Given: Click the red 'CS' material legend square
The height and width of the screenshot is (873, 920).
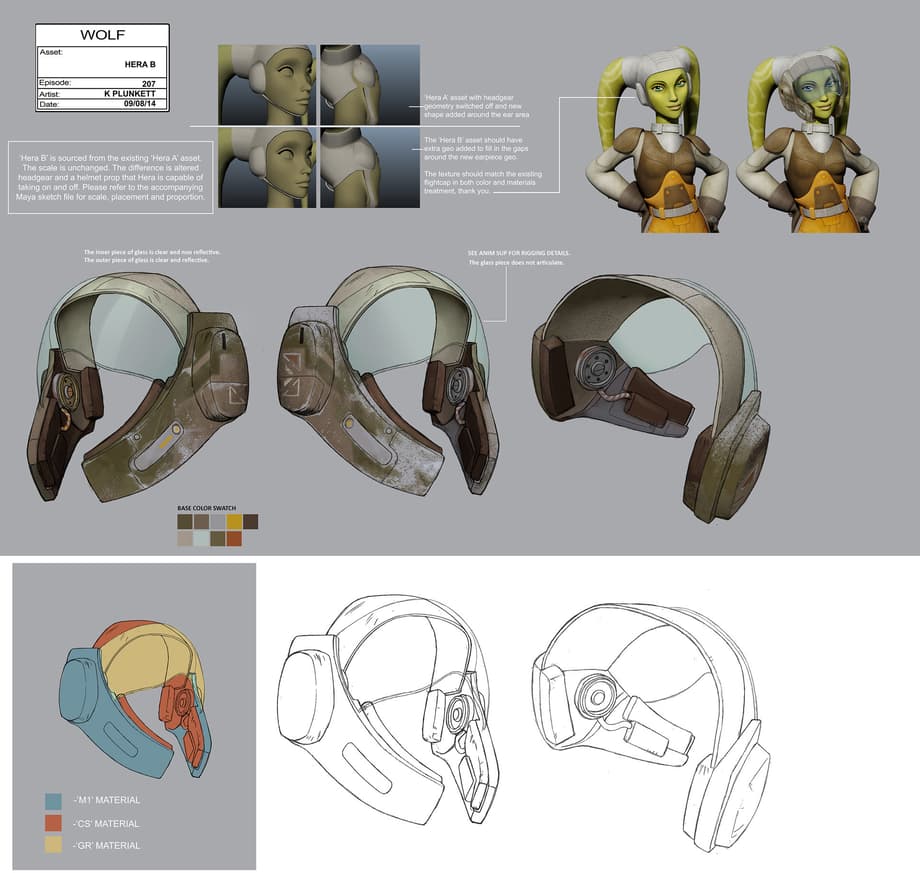Looking at the screenshot, I should click(53, 823).
